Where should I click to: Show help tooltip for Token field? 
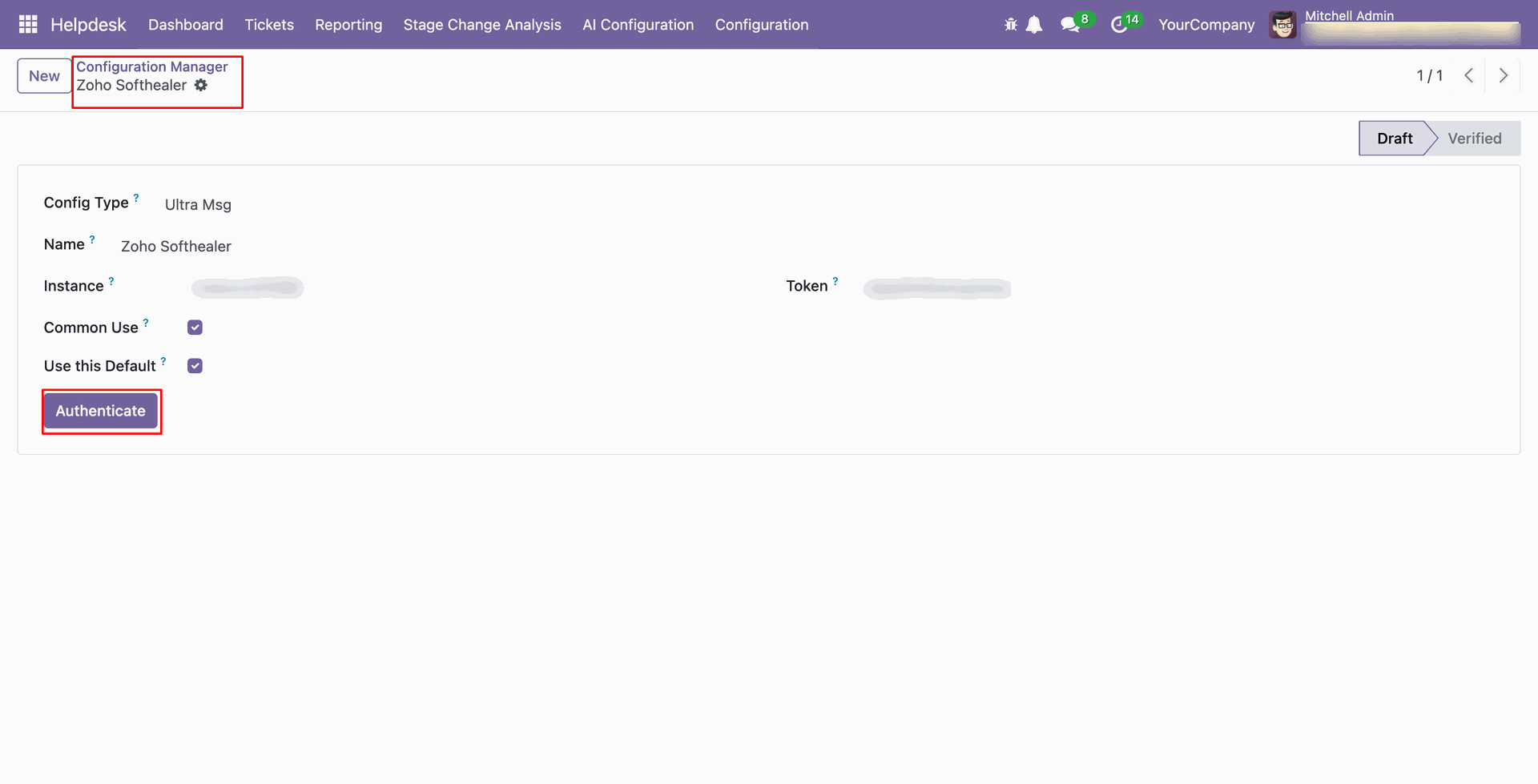pyautogui.click(x=835, y=280)
